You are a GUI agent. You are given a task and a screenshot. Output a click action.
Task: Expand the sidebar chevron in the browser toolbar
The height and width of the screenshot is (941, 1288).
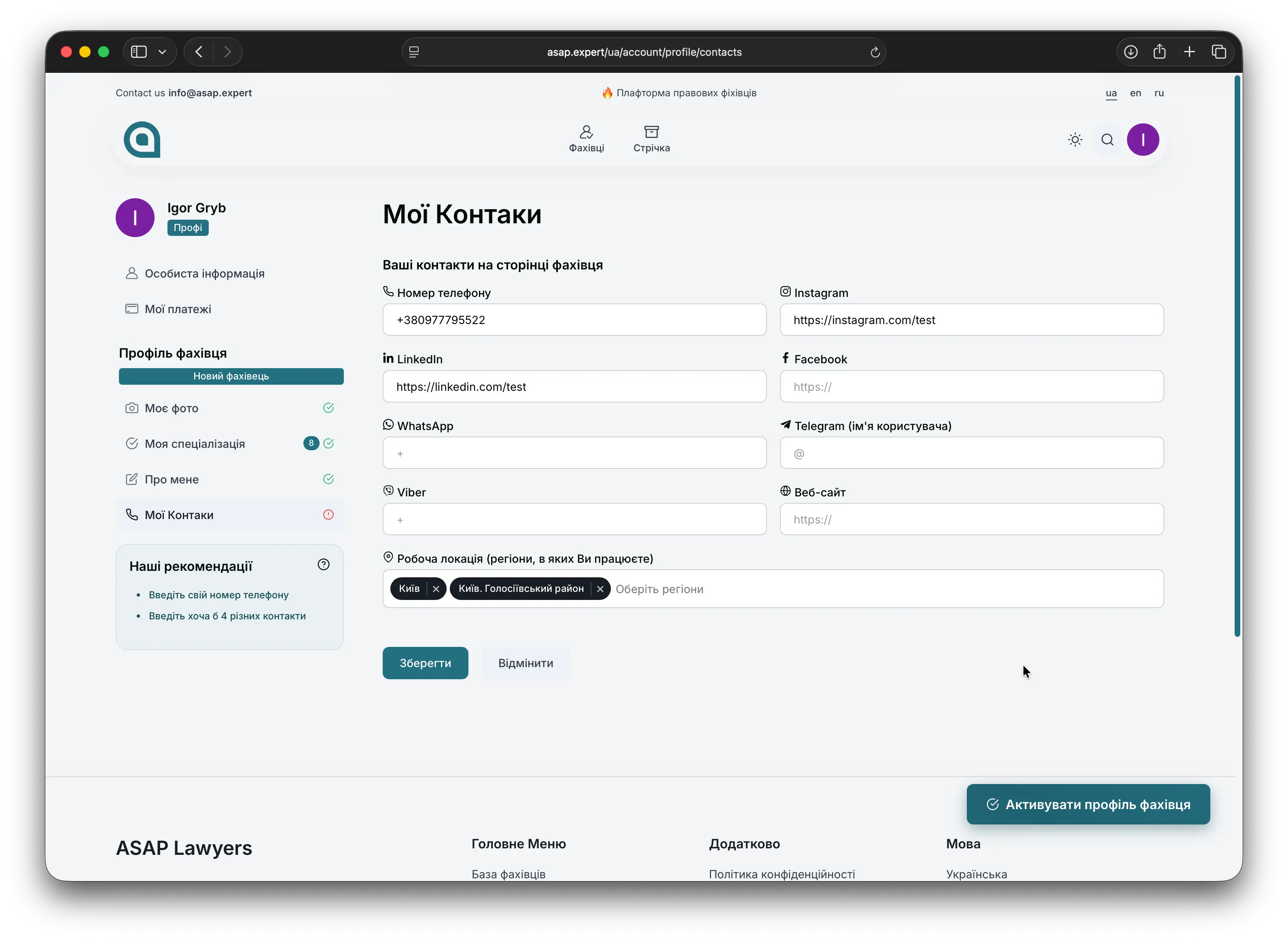(x=163, y=51)
